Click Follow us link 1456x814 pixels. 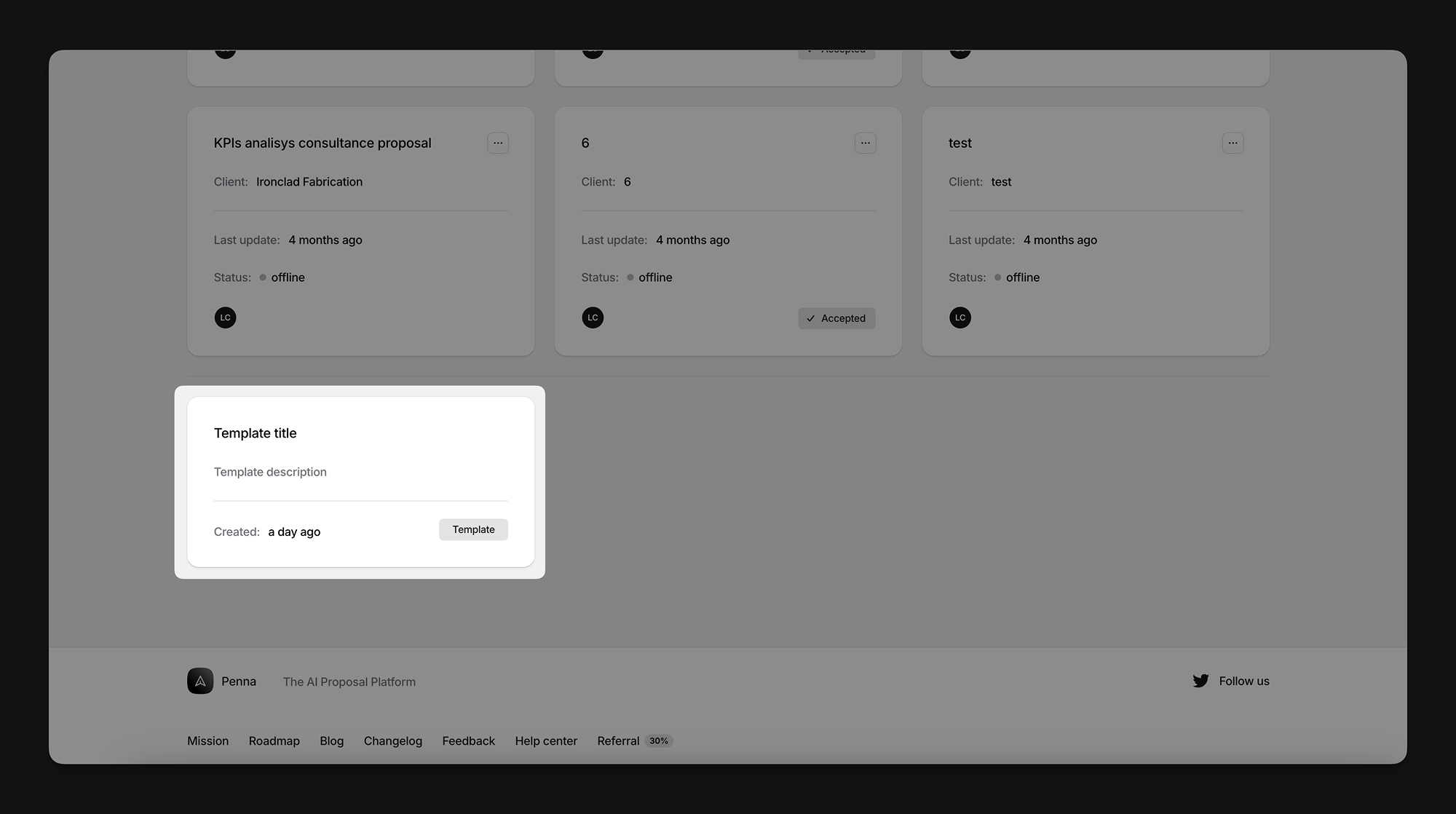pos(1243,681)
